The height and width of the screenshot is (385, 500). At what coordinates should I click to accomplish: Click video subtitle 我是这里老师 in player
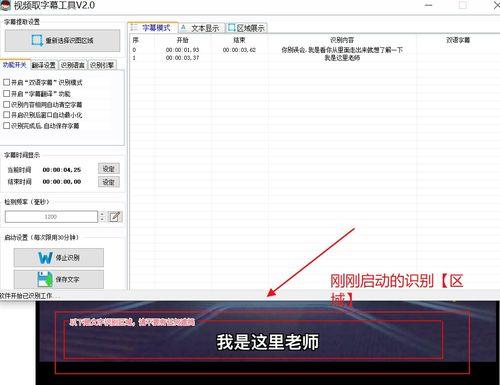[268, 342]
